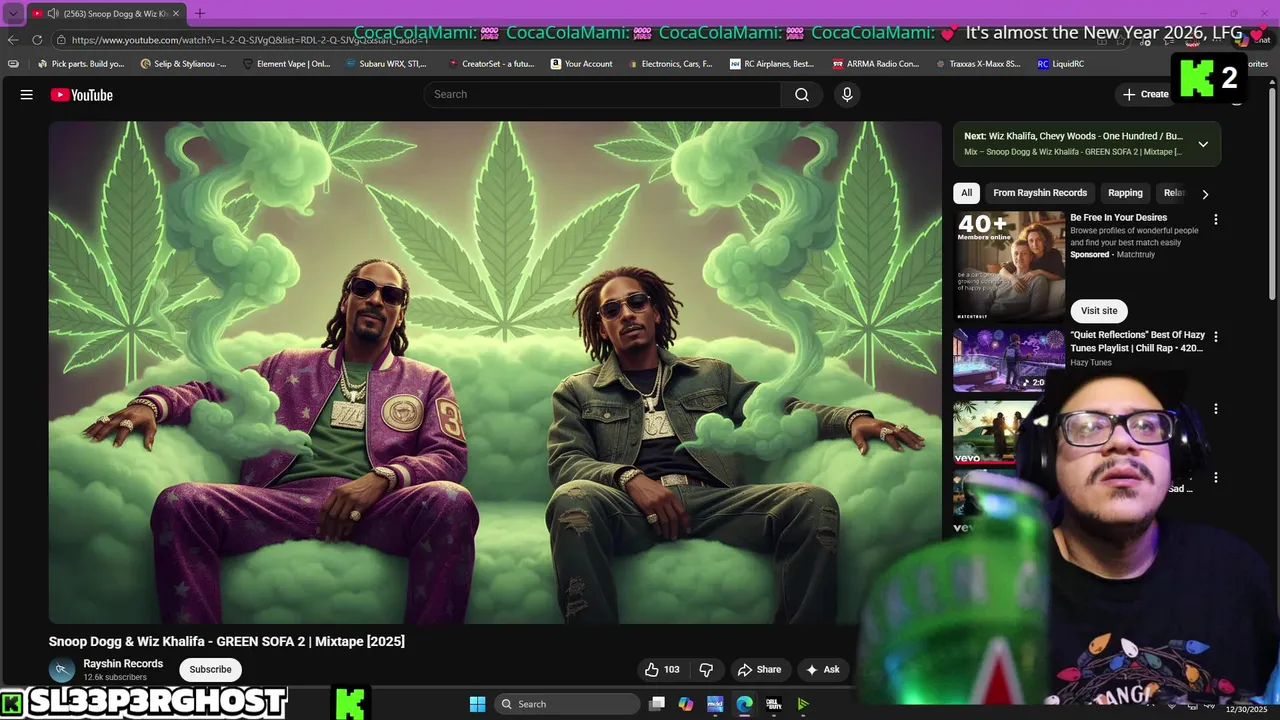Subscribe to Rayshin Records channel
The width and height of the screenshot is (1280, 720).
[210, 669]
